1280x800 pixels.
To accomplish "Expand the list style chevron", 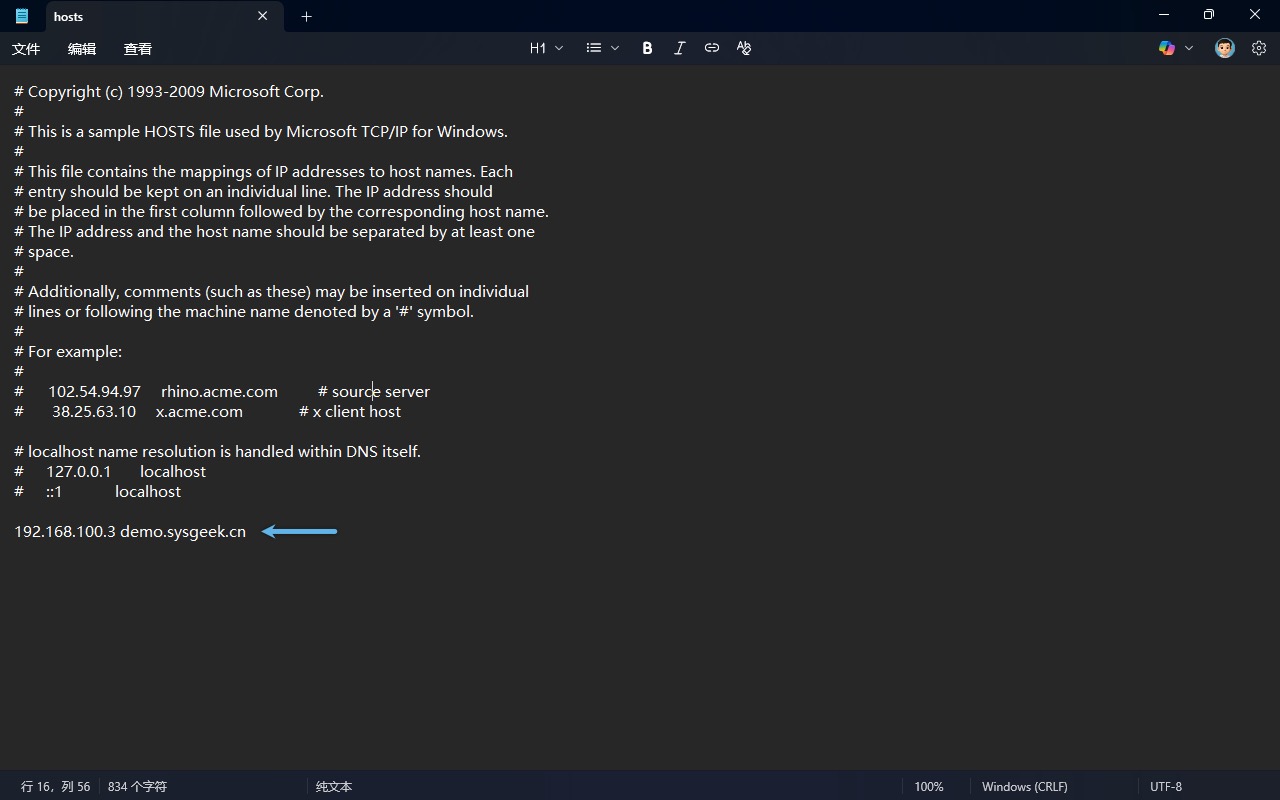I will pyautogui.click(x=615, y=48).
